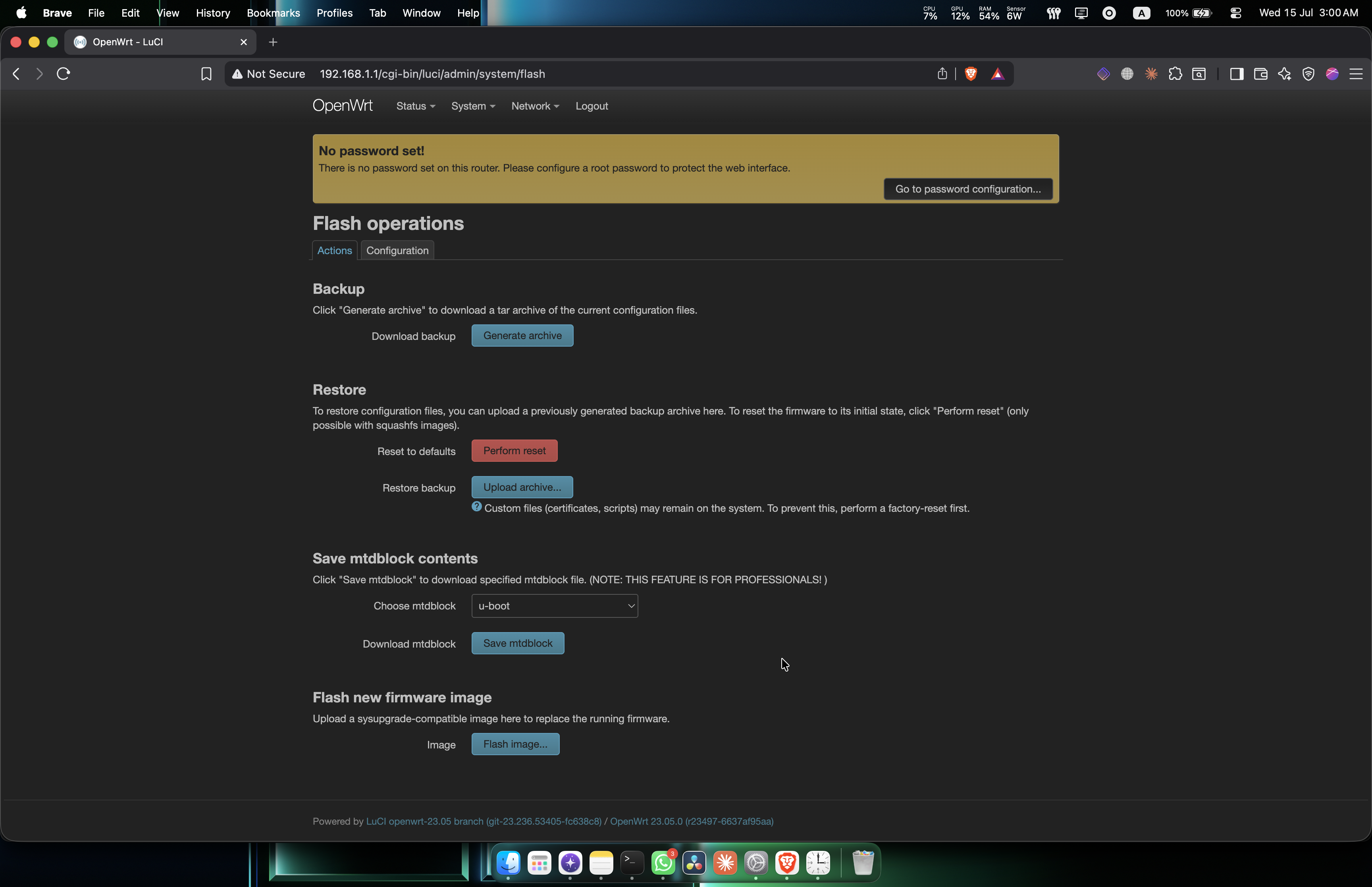Click the battery 100% indicator
This screenshot has height=887, width=1372.
coord(1188,13)
